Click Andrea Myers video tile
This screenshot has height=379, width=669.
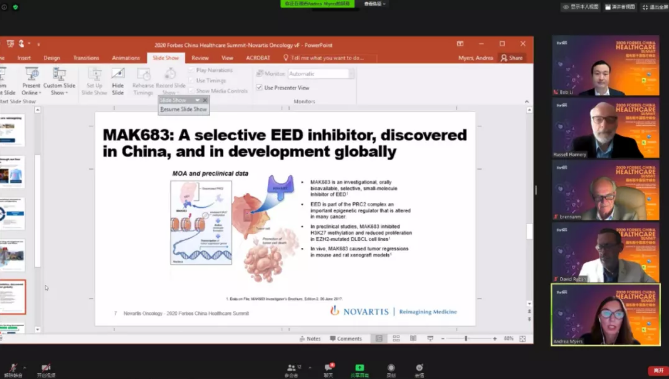tap(606, 315)
